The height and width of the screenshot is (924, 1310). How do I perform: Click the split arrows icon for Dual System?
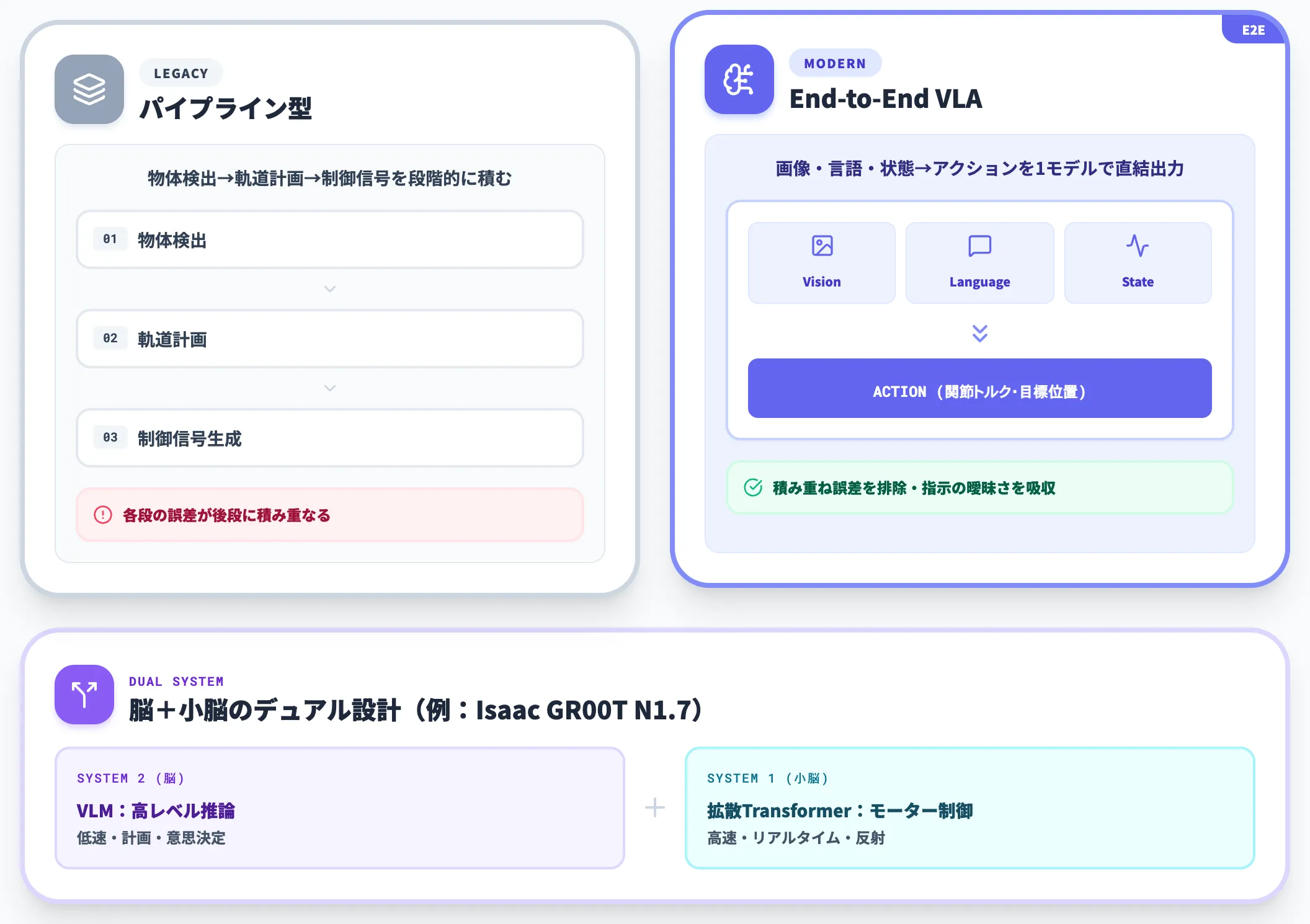tap(84, 695)
